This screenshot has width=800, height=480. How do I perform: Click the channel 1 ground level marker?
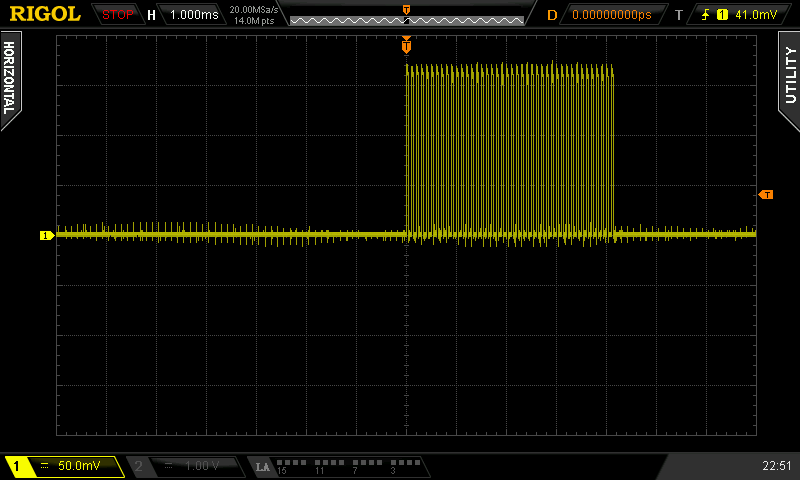point(47,235)
